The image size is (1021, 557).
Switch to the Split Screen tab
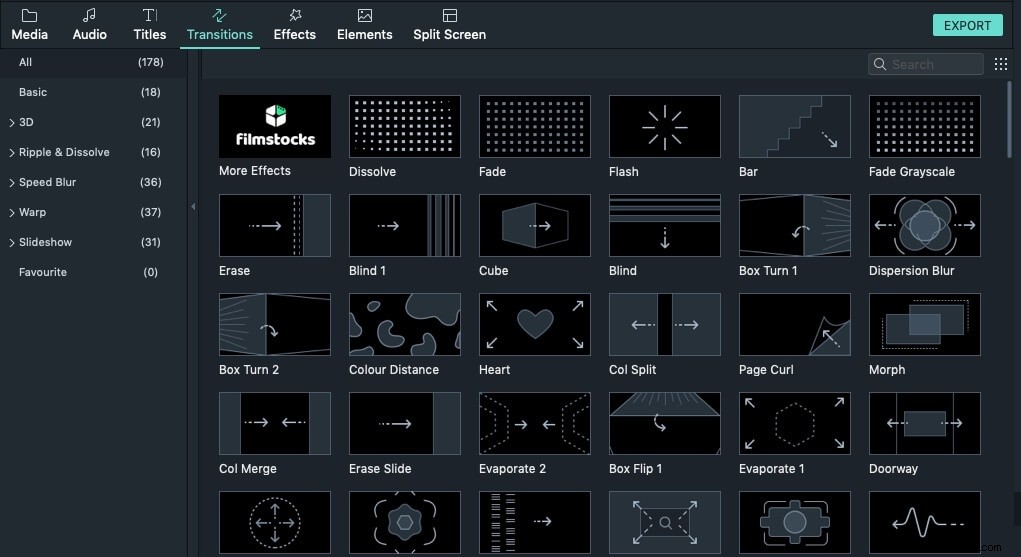coord(449,25)
